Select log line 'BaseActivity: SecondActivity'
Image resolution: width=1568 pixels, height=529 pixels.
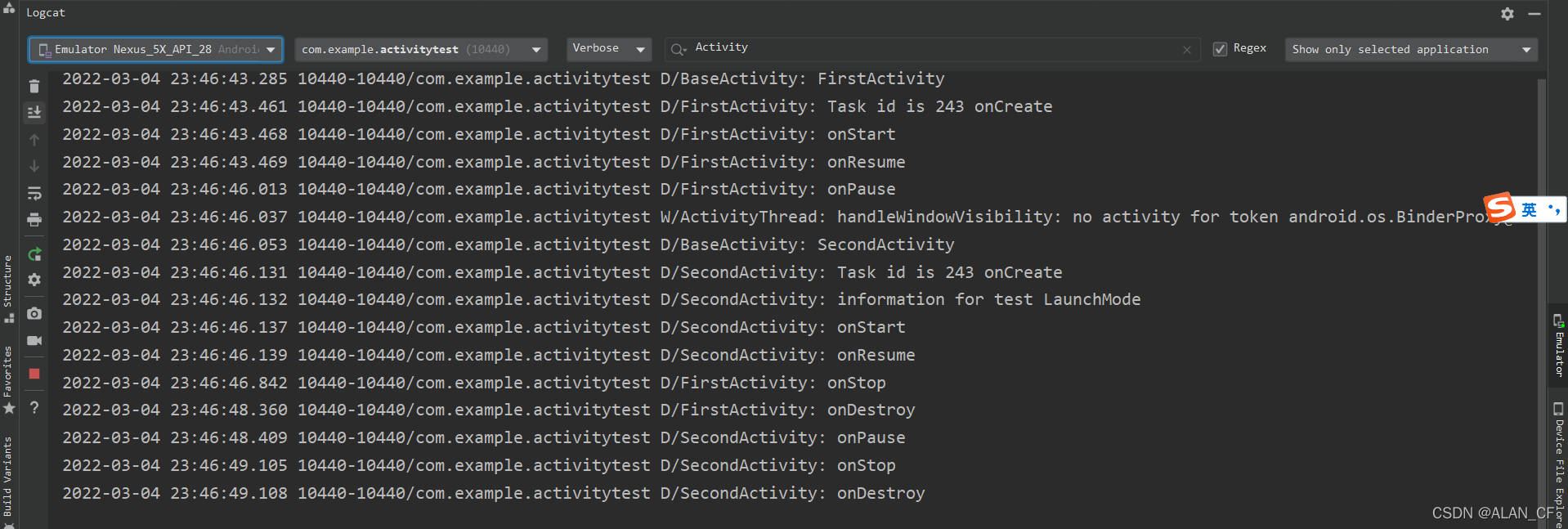(508, 245)
